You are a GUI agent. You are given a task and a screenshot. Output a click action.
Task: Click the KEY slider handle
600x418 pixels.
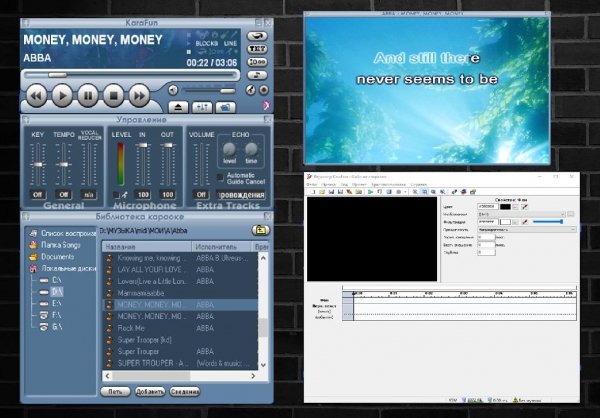click(x=38, y=165)
